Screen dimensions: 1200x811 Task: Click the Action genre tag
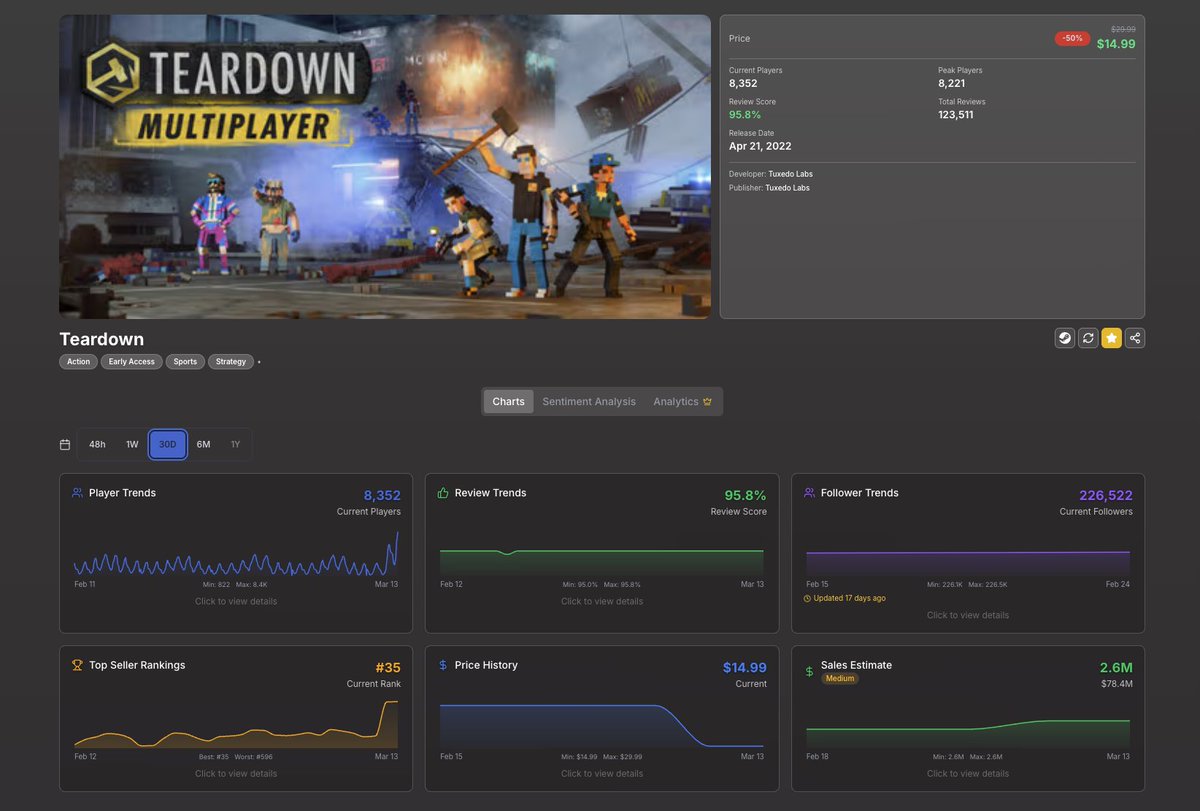tap(79, 362)
